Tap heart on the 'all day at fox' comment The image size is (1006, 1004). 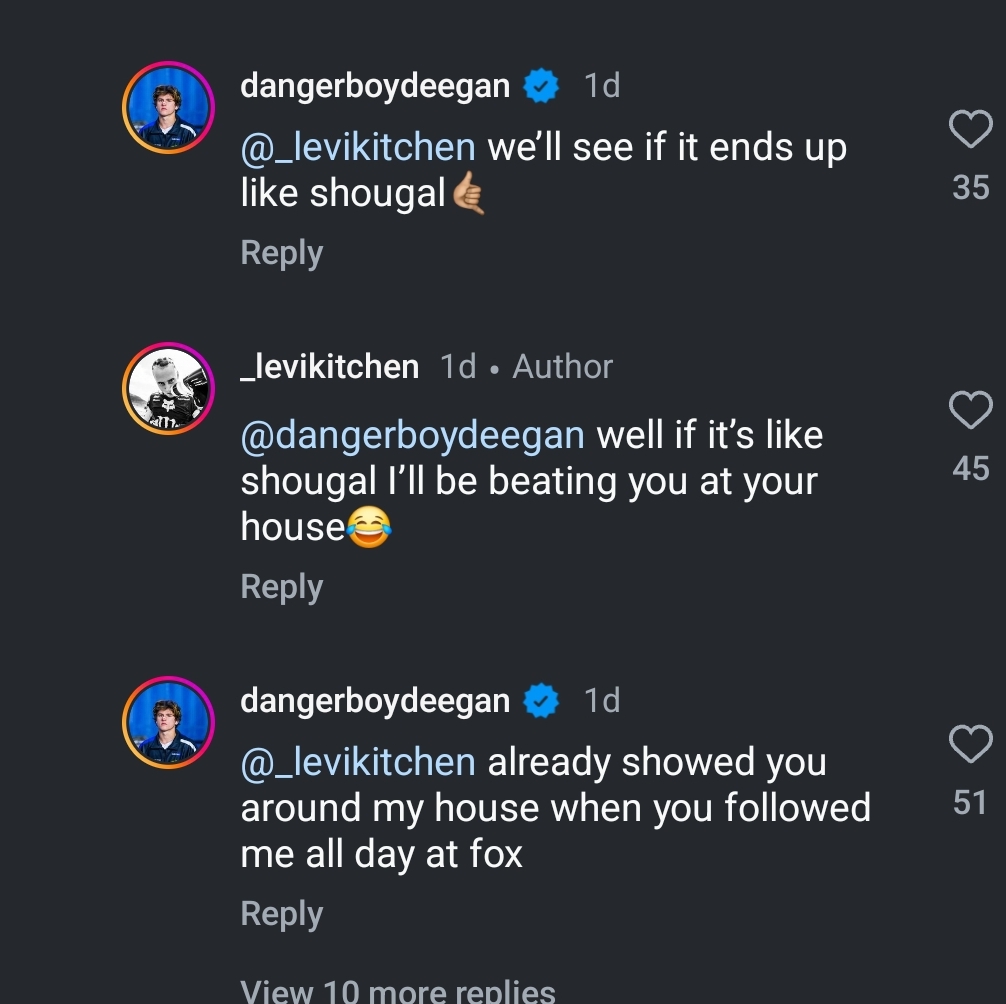(969, 744)
